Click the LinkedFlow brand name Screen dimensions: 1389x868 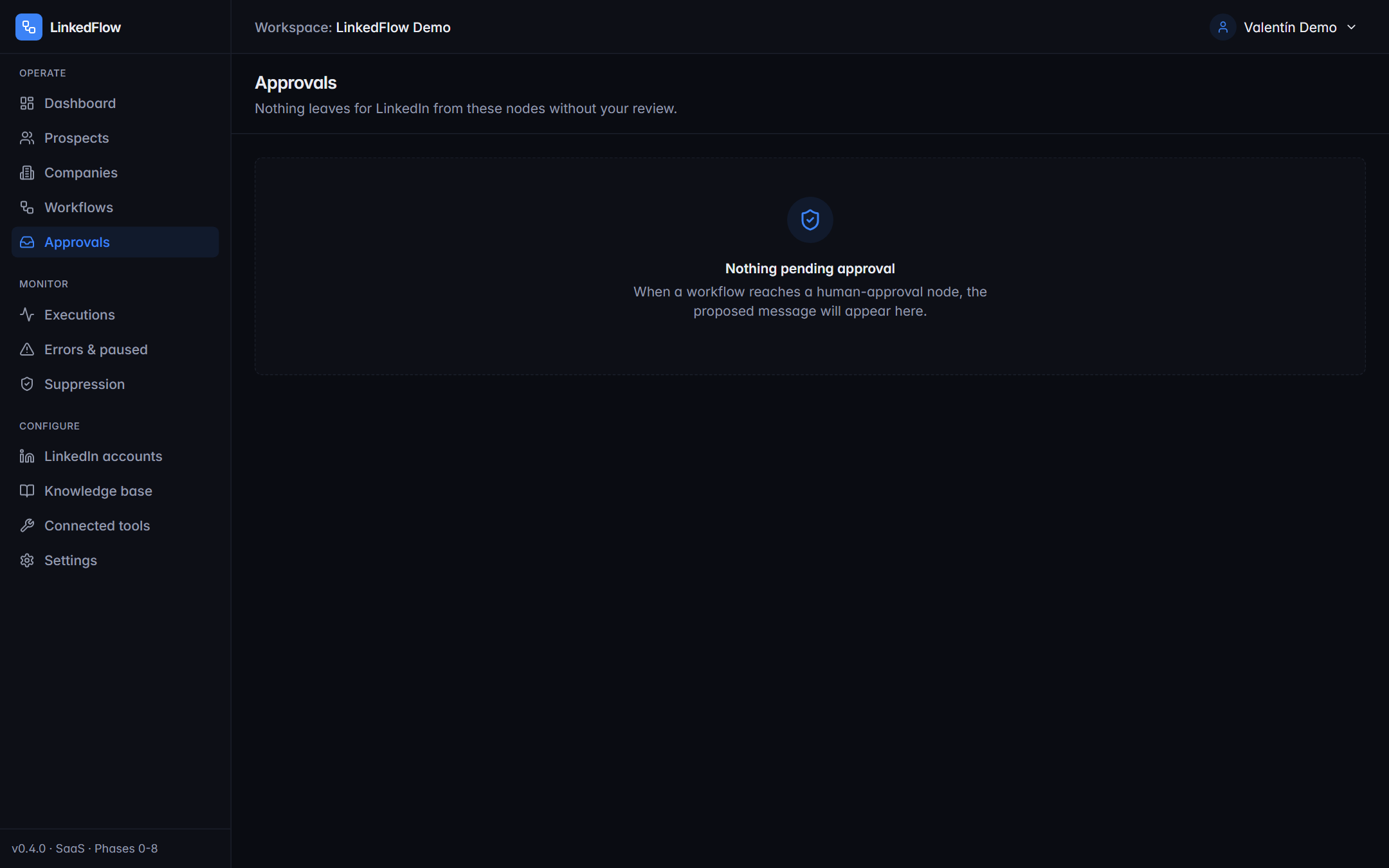(86, 28)
